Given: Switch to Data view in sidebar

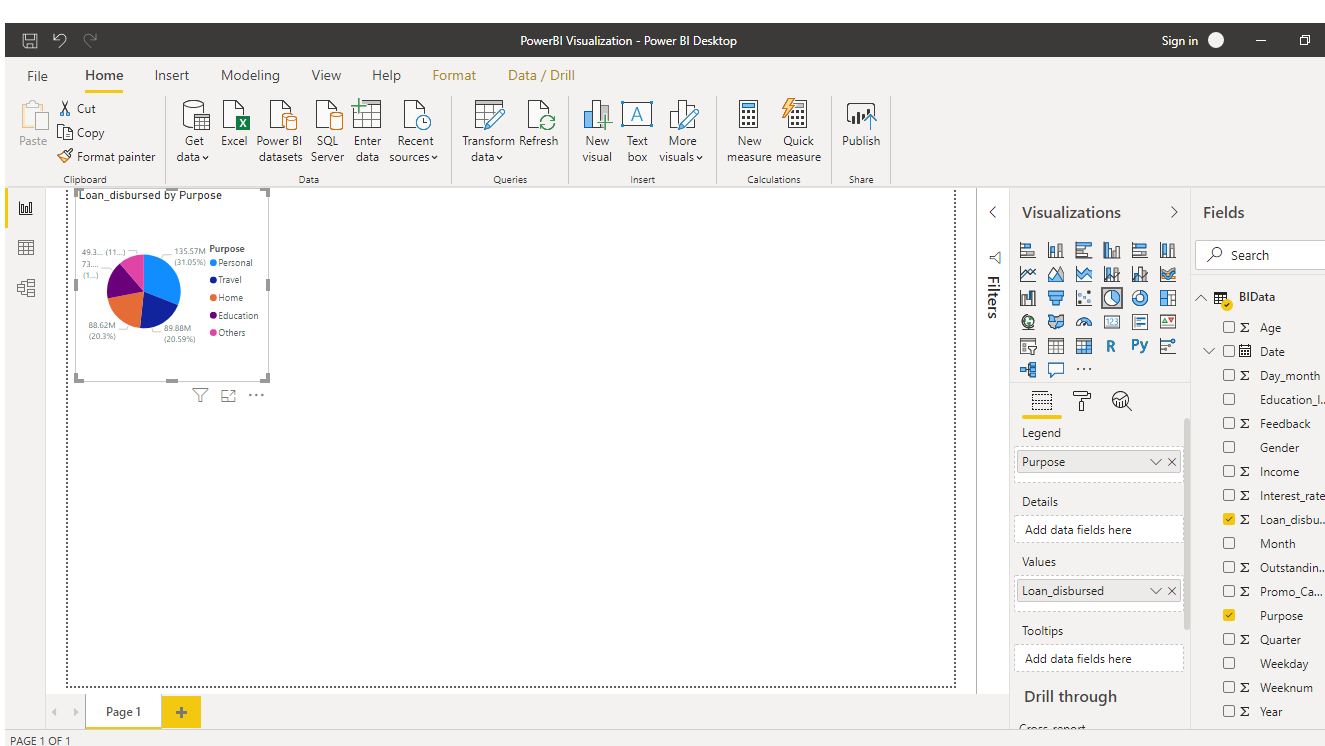Looking at the screenshot, I should (x=26, y=248).
